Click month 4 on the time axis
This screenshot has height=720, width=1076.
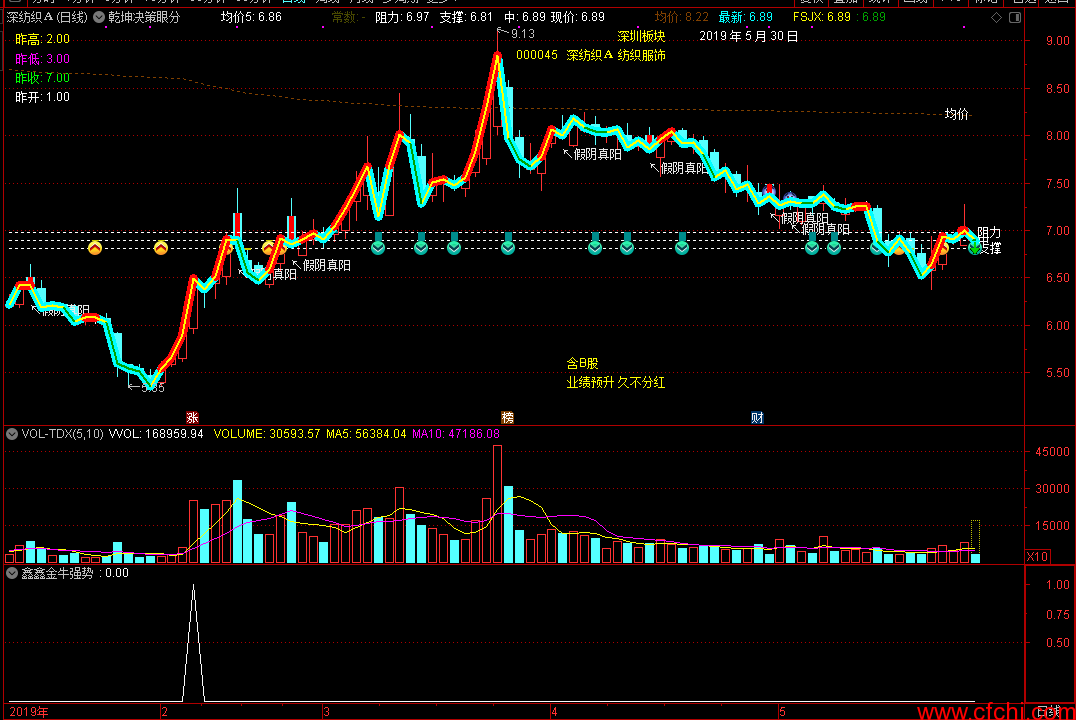[x=554, y=712]
